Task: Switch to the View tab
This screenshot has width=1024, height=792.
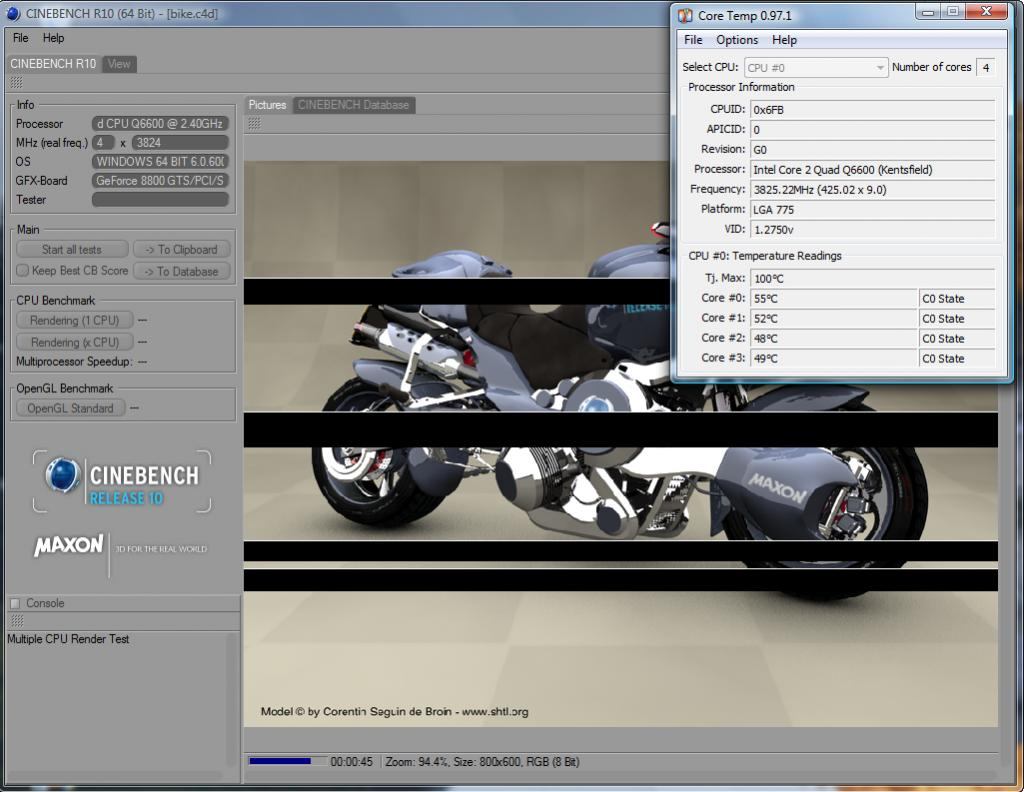Action: point(119,64)
